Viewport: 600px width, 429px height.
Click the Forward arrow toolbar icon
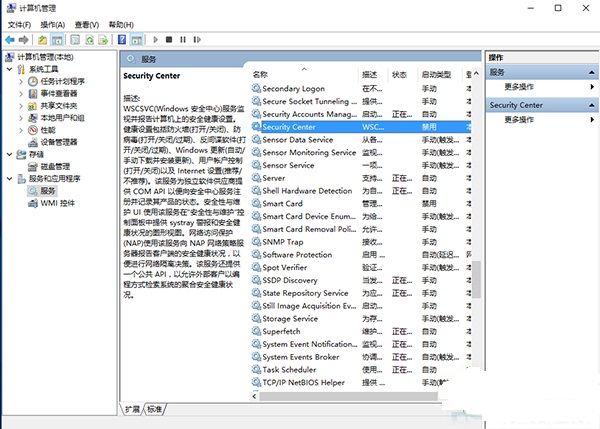(x=24, y=39)
